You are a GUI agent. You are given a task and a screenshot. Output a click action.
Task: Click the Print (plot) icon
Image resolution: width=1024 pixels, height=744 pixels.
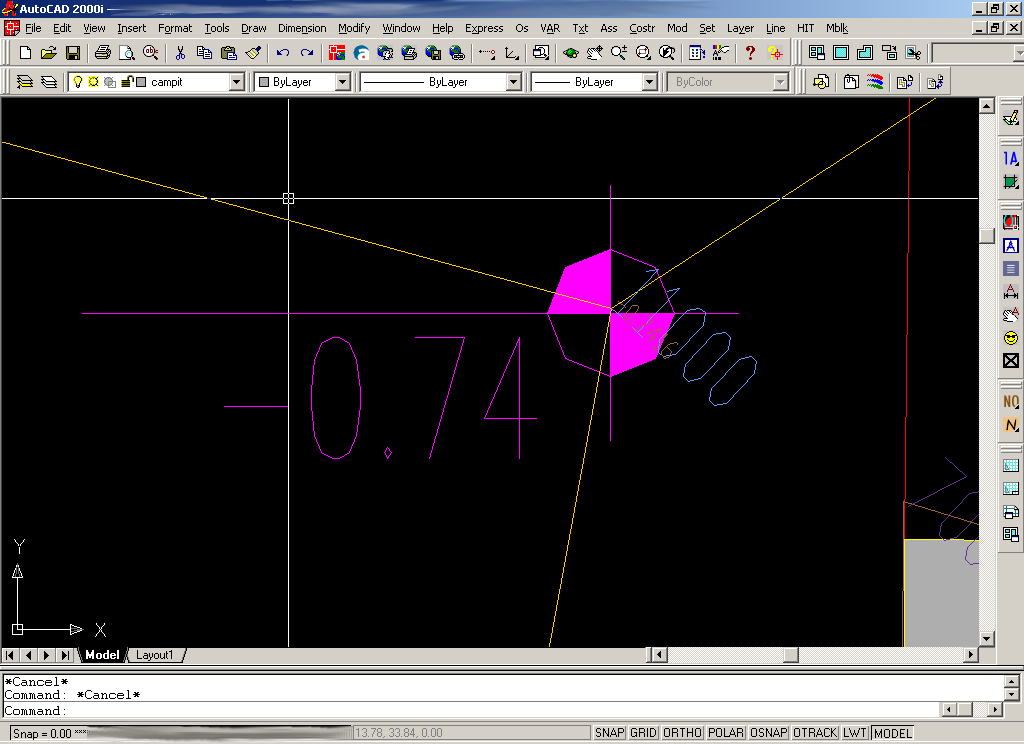pos(102,52)
